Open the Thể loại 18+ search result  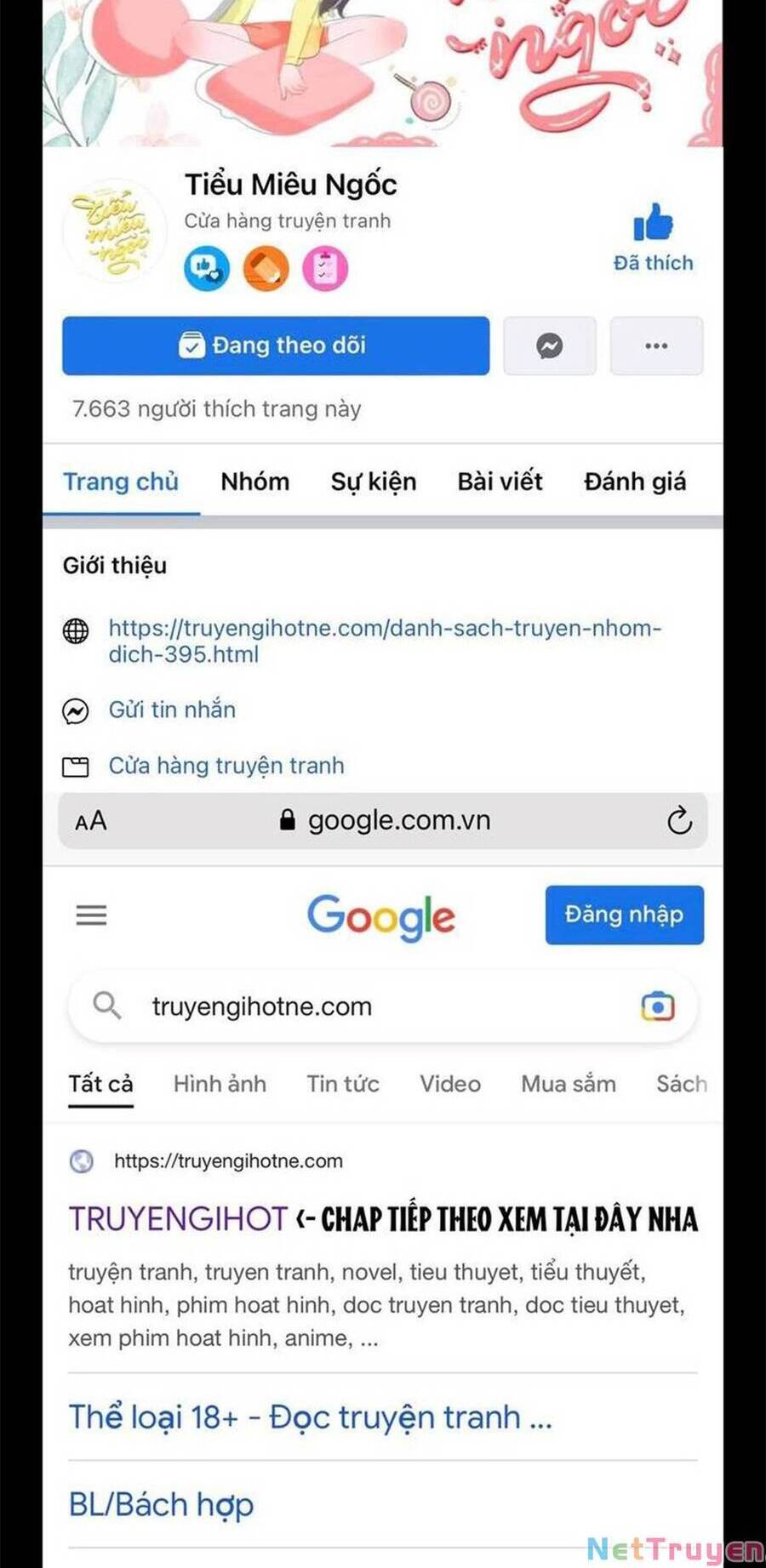(311, 1417)
